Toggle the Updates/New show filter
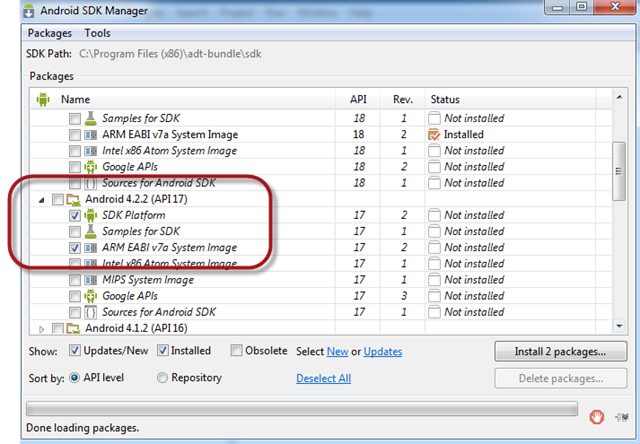The width and height of the screenshot is (640, 444). click(x=75, y=350)
